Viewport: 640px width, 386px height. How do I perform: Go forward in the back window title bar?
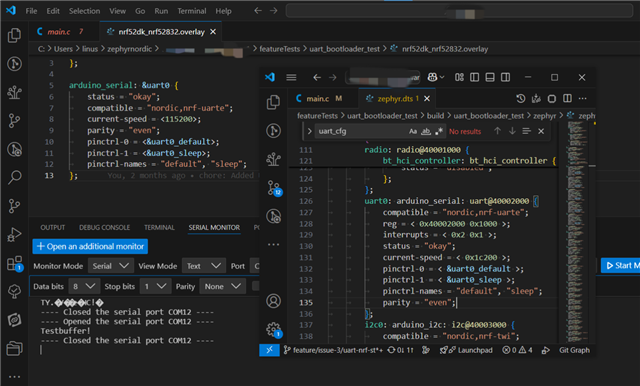pyautogui.click(x=273, y=11)
